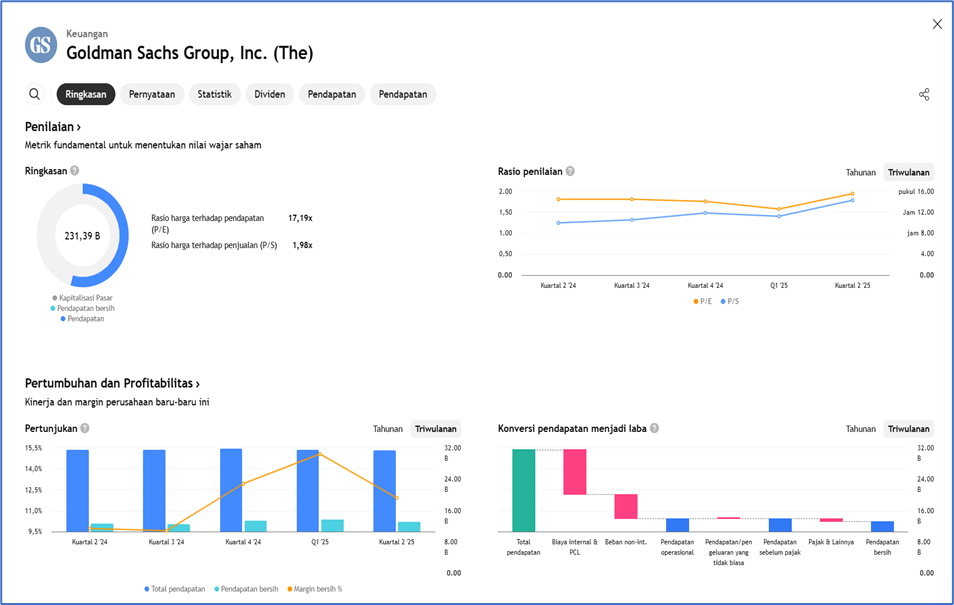Click the search magnifier icon

(x=35, y=94)
